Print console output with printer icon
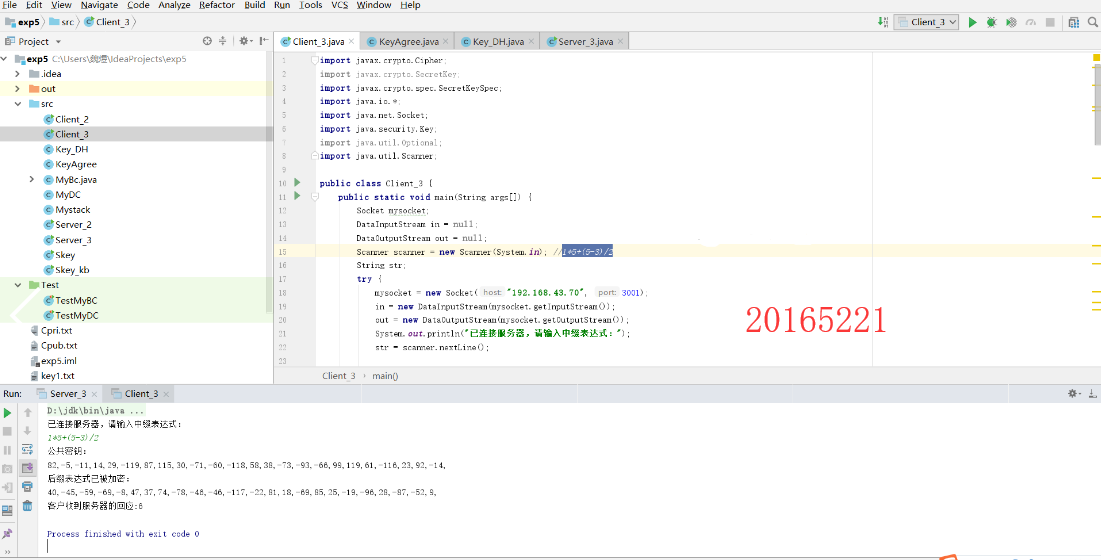Viewport: 1101px width, 560px height. tap(27, 486)
